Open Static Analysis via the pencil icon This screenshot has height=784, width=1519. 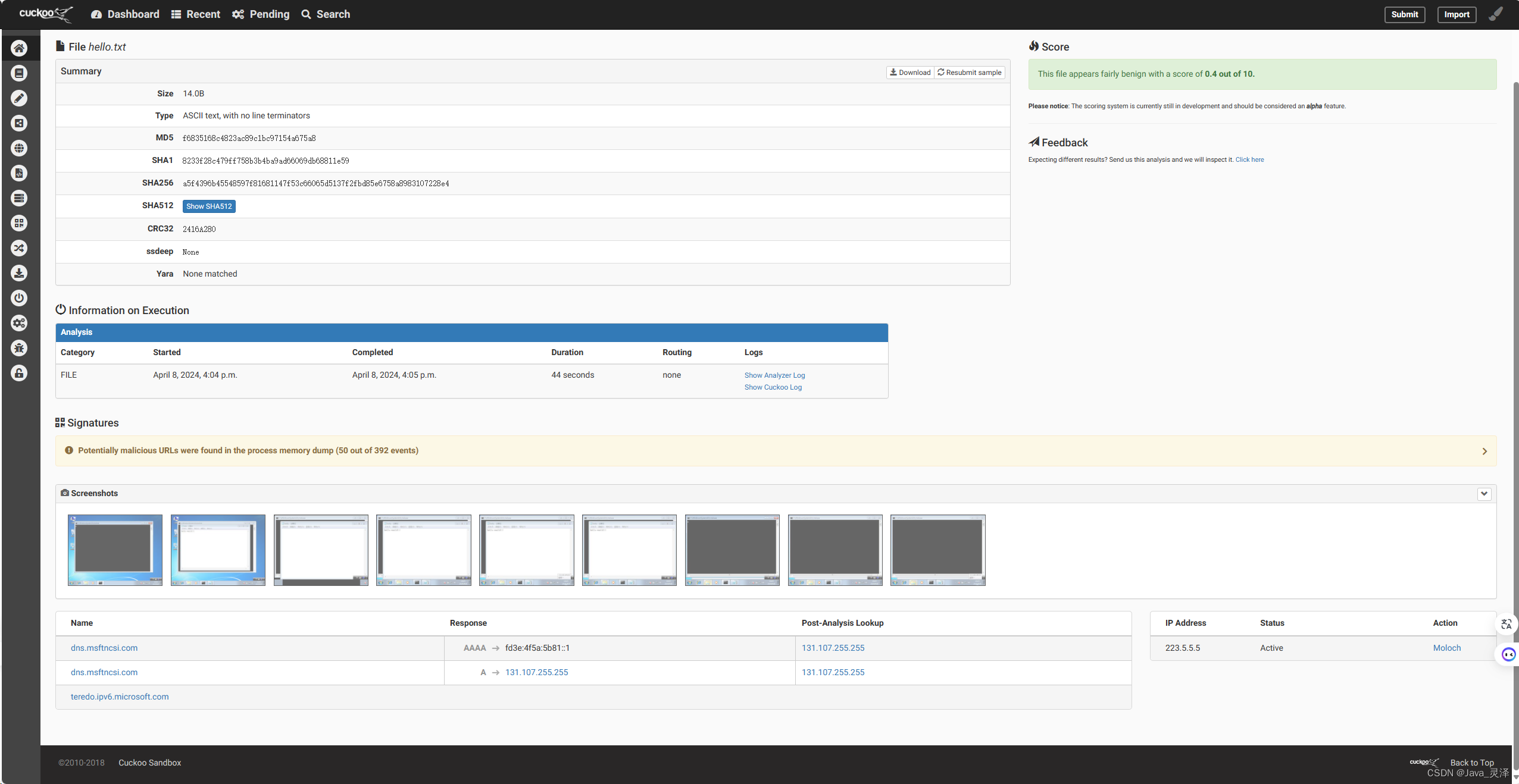pyautogui.click(x=19, y=98)
